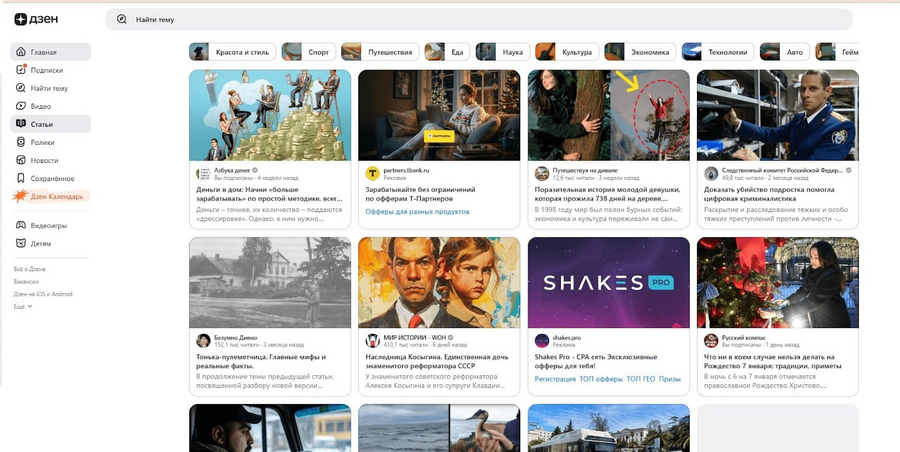Select Найти тему in sidebar

coord(51,88)
